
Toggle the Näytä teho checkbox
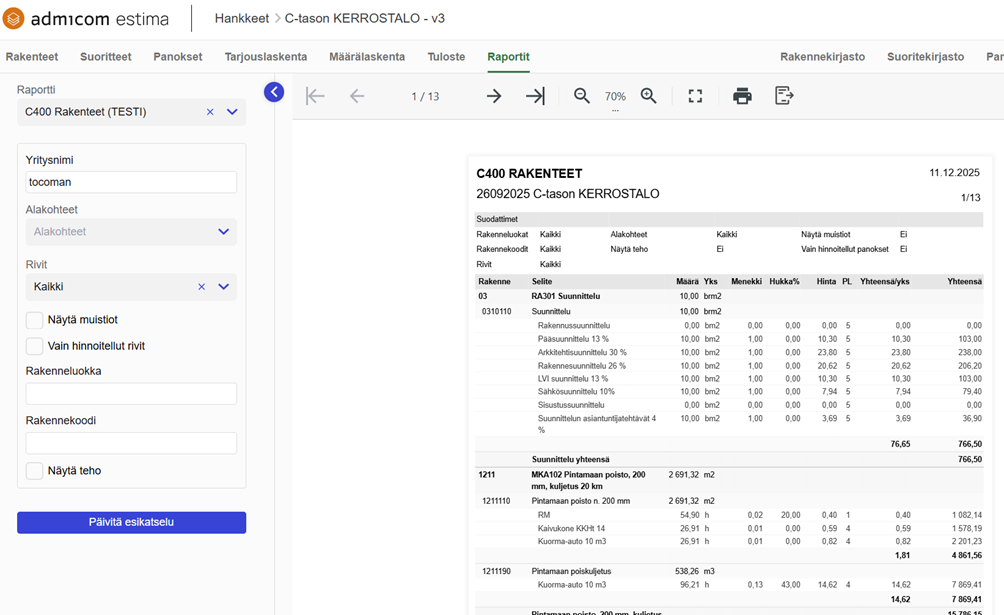[x=35, y=471]
